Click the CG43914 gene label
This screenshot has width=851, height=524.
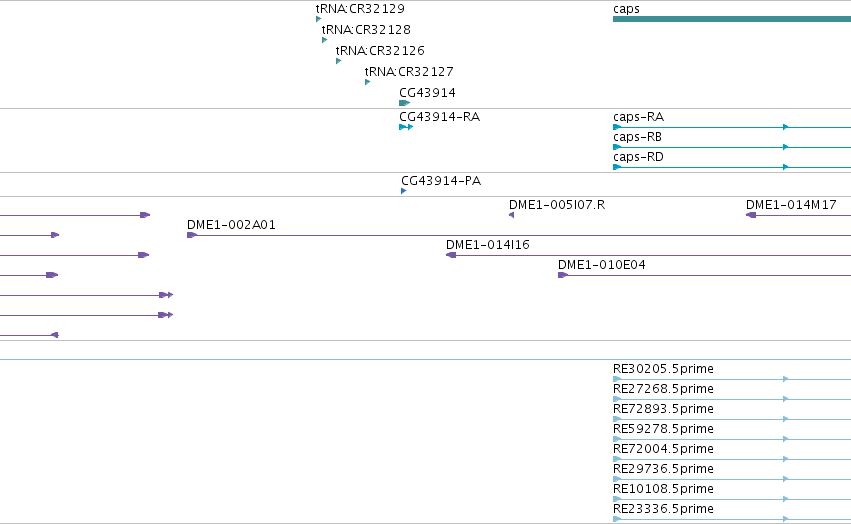(x=427, y=93)
